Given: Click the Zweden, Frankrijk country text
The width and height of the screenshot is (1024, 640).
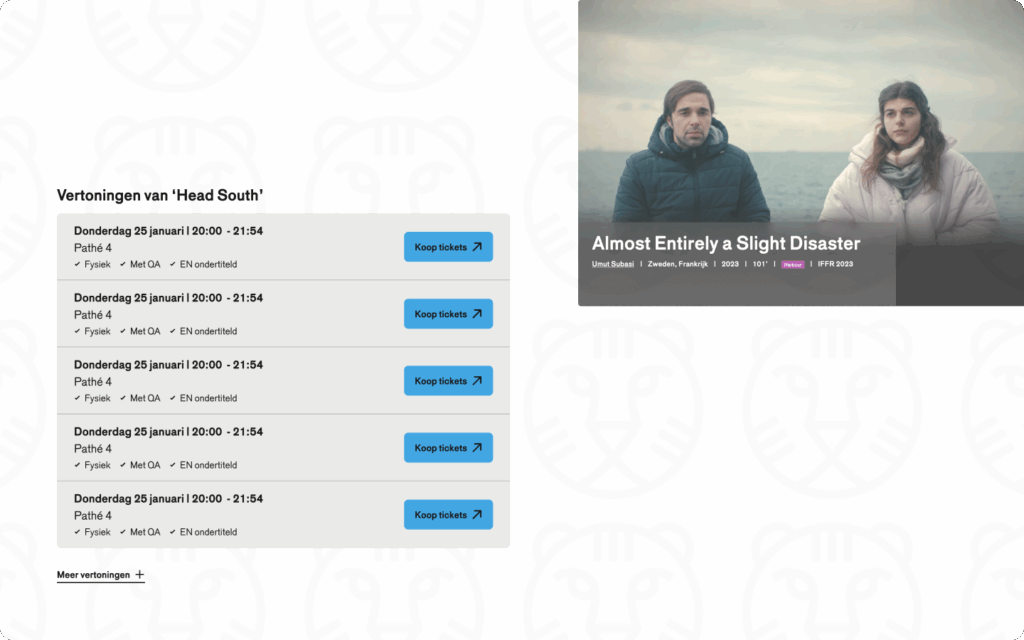Looking at the screenshot, I should 677,264.
